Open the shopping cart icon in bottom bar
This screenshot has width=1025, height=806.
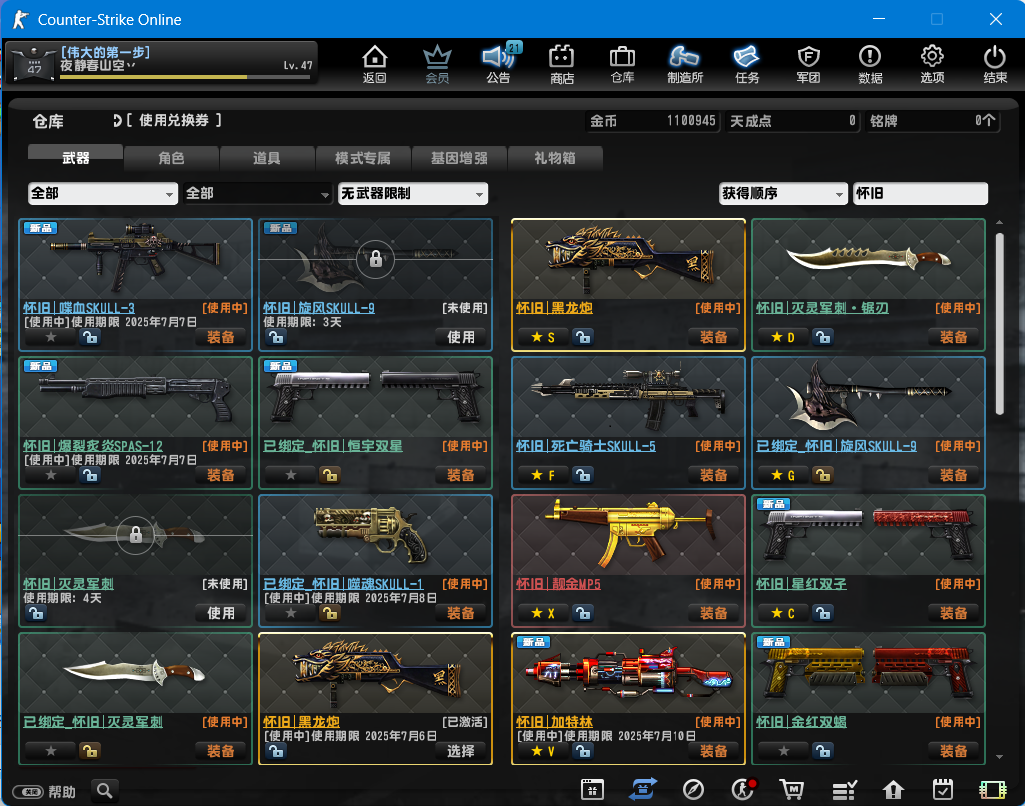tap(792, 790)
